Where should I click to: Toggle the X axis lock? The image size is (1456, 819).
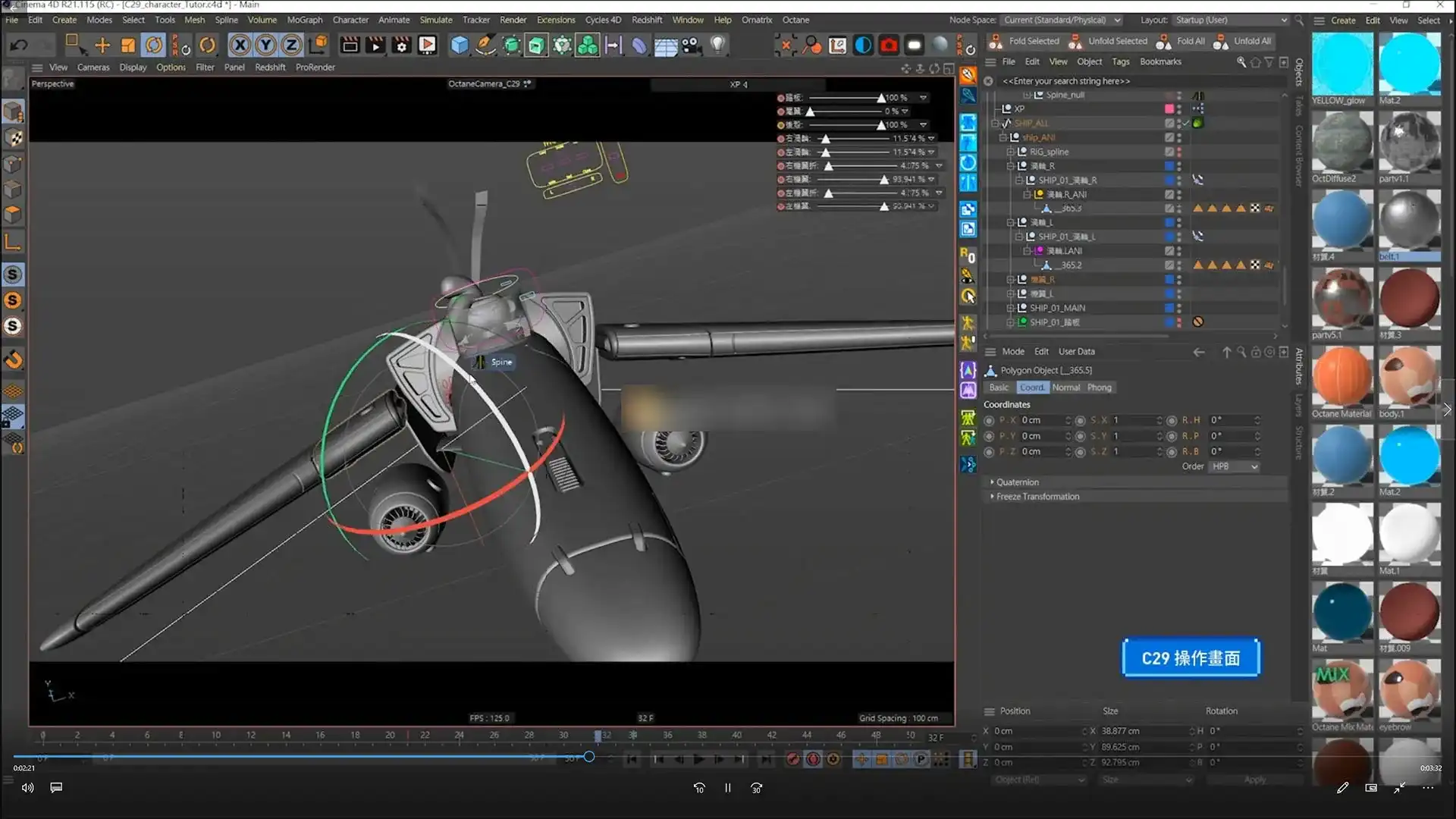pyautogui.click(x=240, y=45)
